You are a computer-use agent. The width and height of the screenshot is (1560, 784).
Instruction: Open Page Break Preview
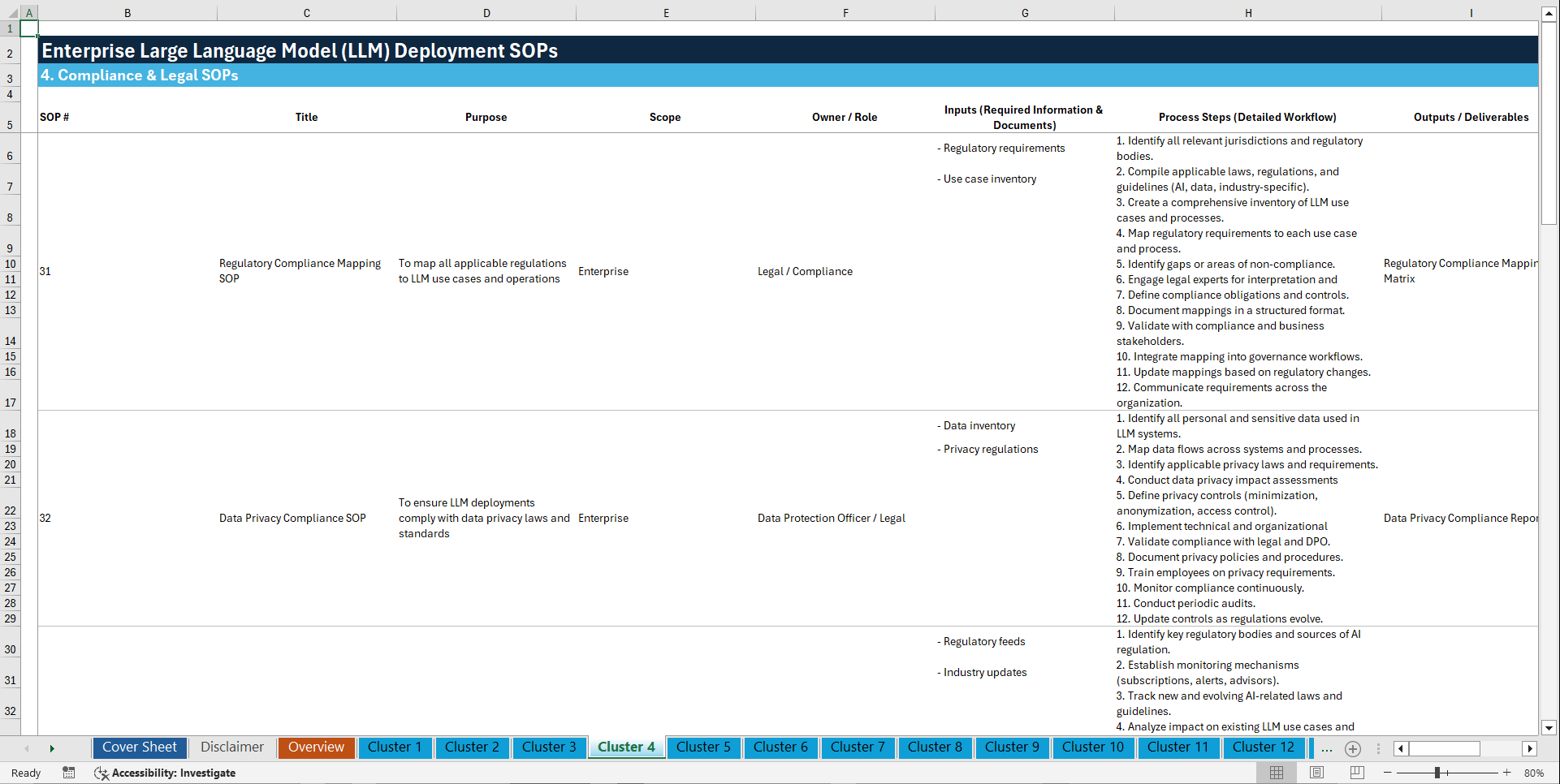[x=1357, y=773]
